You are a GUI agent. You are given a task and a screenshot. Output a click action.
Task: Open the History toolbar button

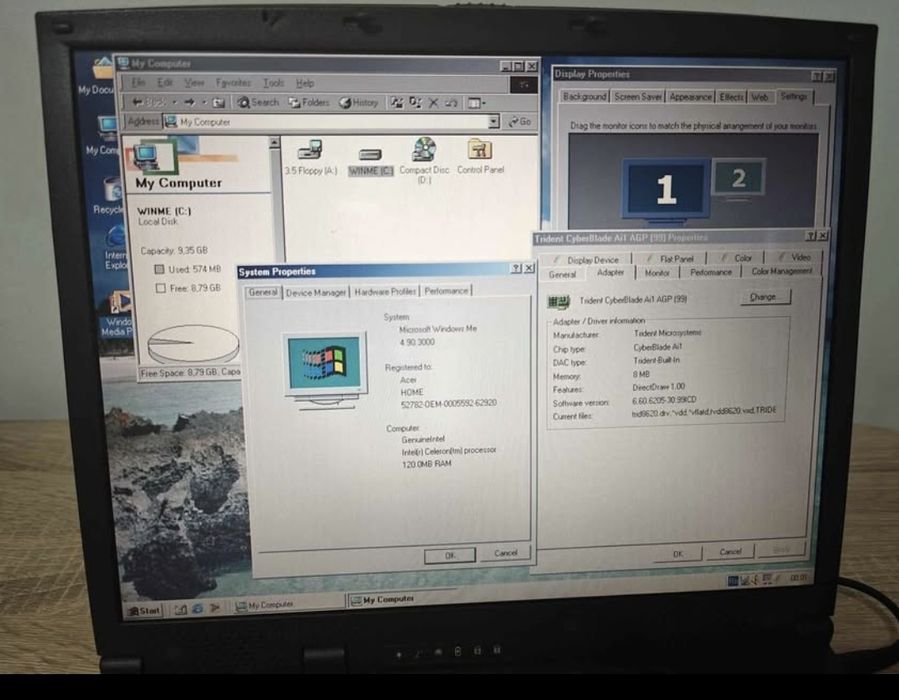point(359,103)
